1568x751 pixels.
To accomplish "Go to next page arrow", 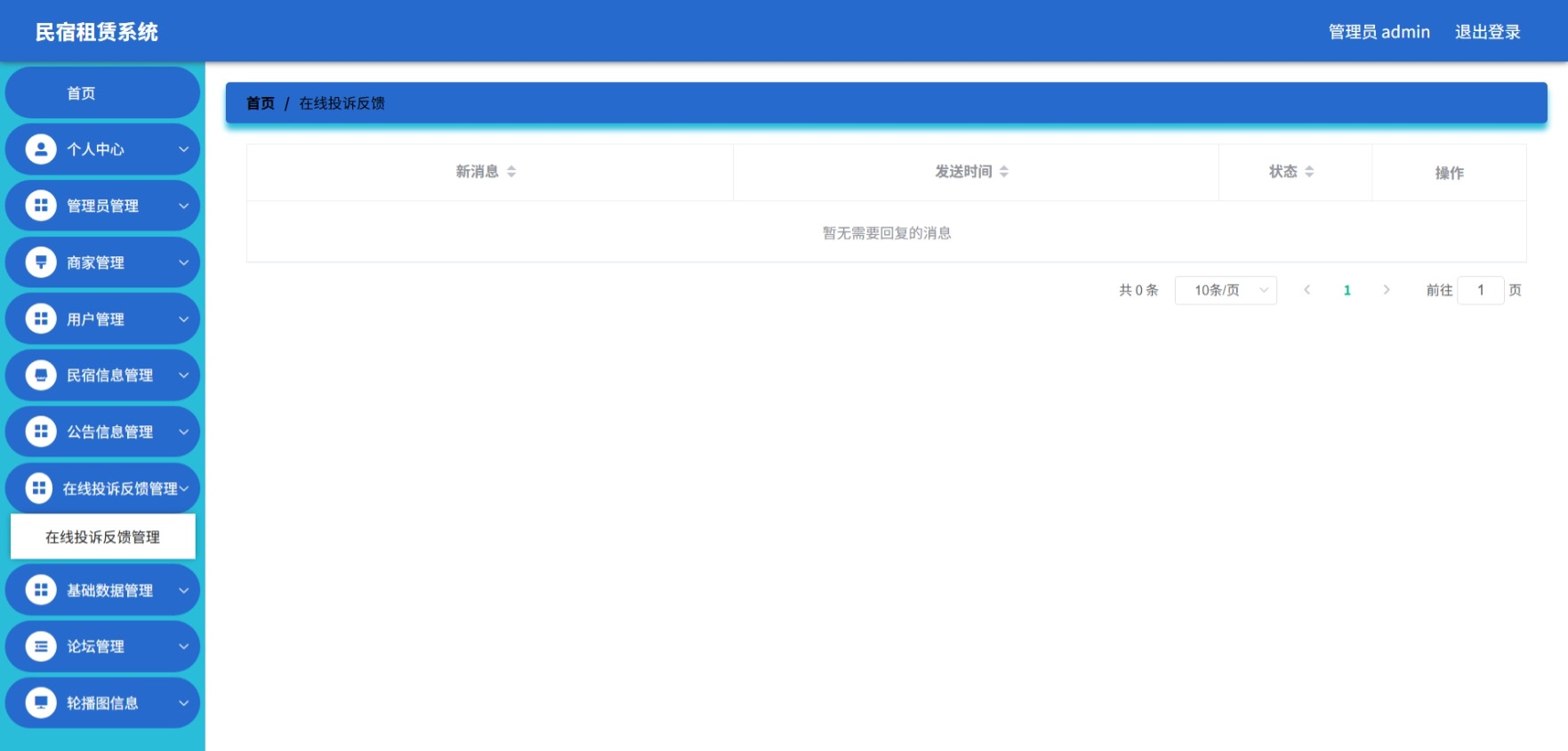I will [1387, 290].
